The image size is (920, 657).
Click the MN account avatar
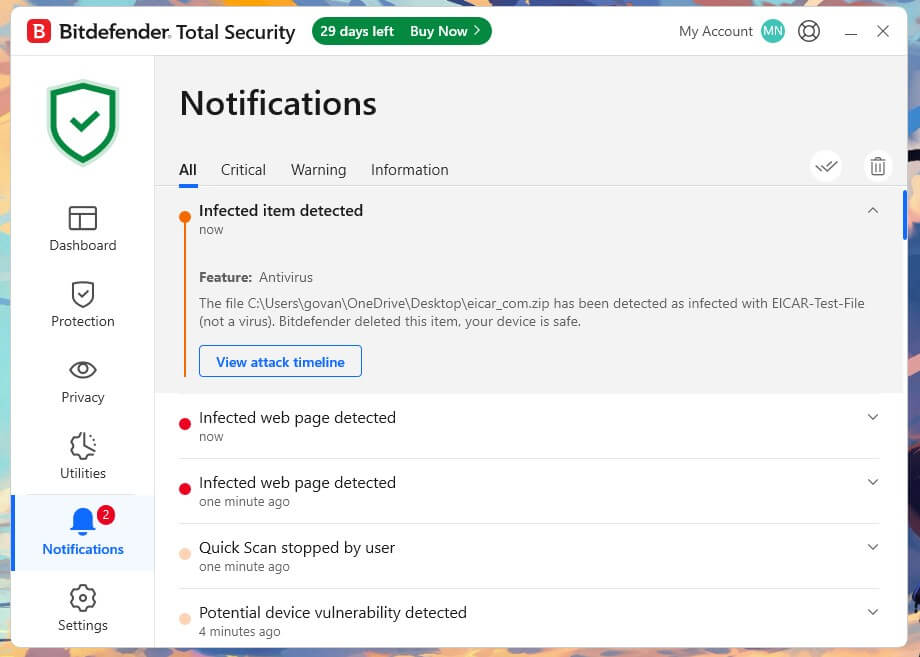tap(773, 31)
